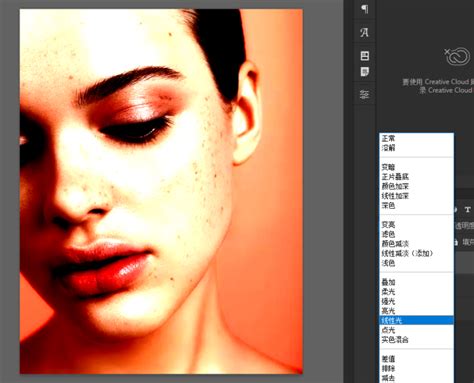This screenshot has height=383, width=474.
Task: Select 柔光 blend mode
Action: 388,292
